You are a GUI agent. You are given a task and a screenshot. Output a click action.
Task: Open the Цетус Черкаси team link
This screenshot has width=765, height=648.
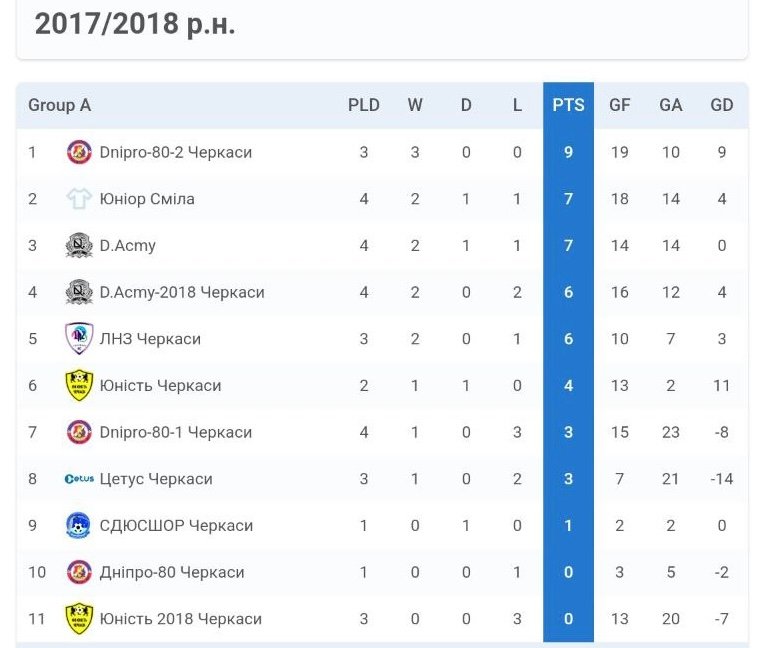click(x=156, y=479)
